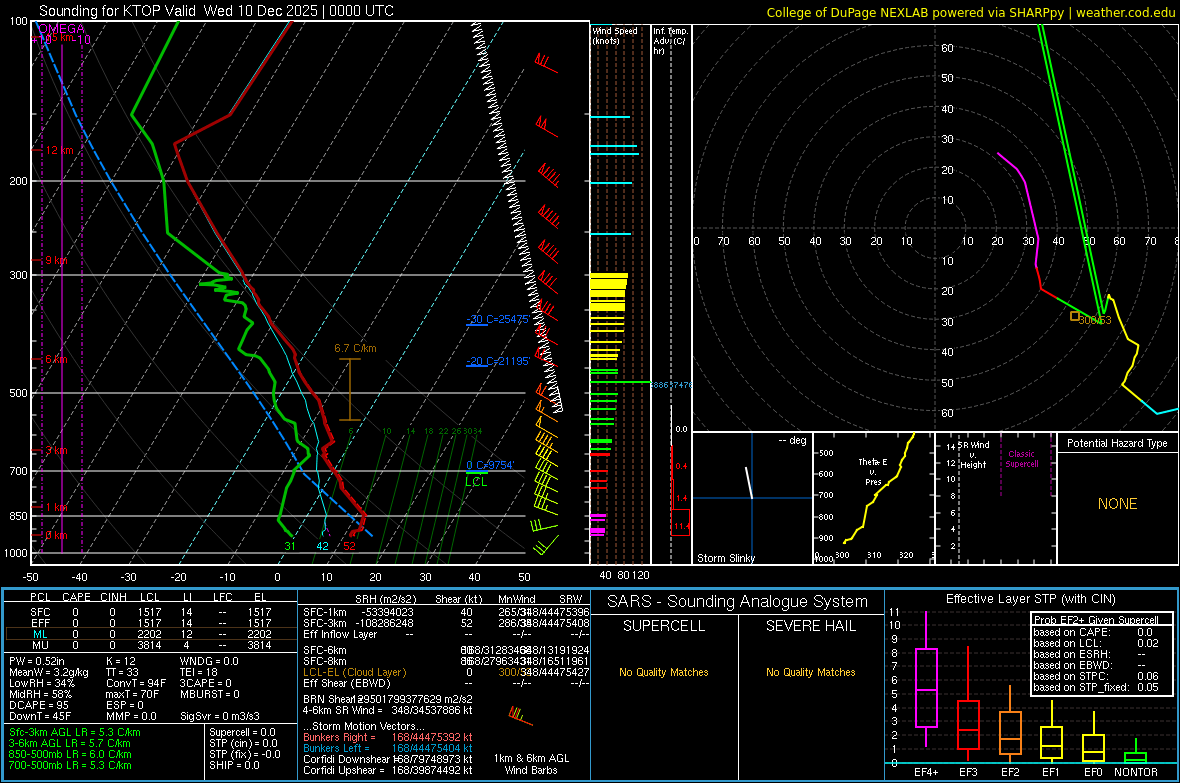Image resolution: width=1180 pixels, height=783 pixels.
Task: Select "Sfc-3km AGL LR = 5.3 C/km" line
Action: (x=75, y=732)
